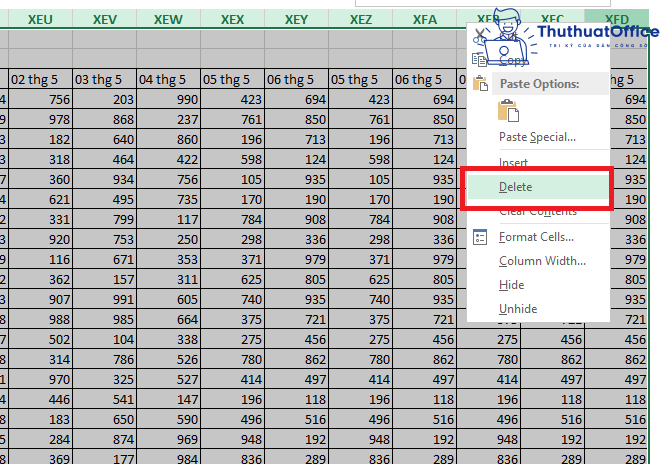Select the XEV column header
The height and width of the screenshot is (464, 668).
tap(105, 19)
